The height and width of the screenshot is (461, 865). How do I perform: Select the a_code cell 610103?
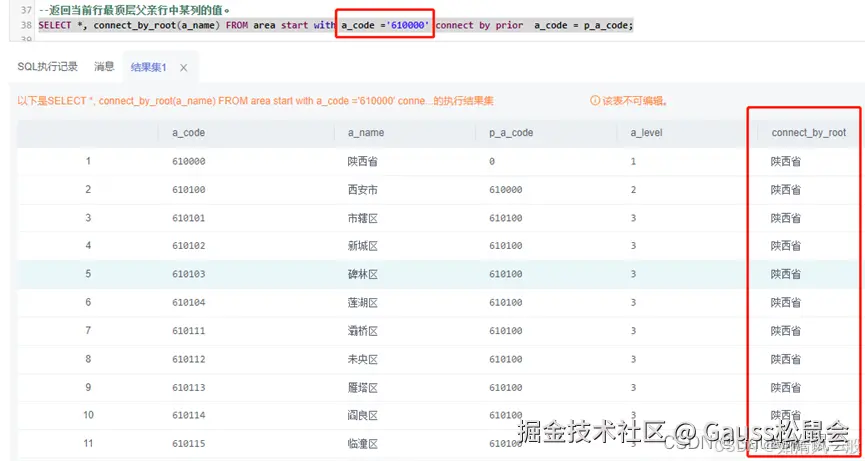click(189, 274)
